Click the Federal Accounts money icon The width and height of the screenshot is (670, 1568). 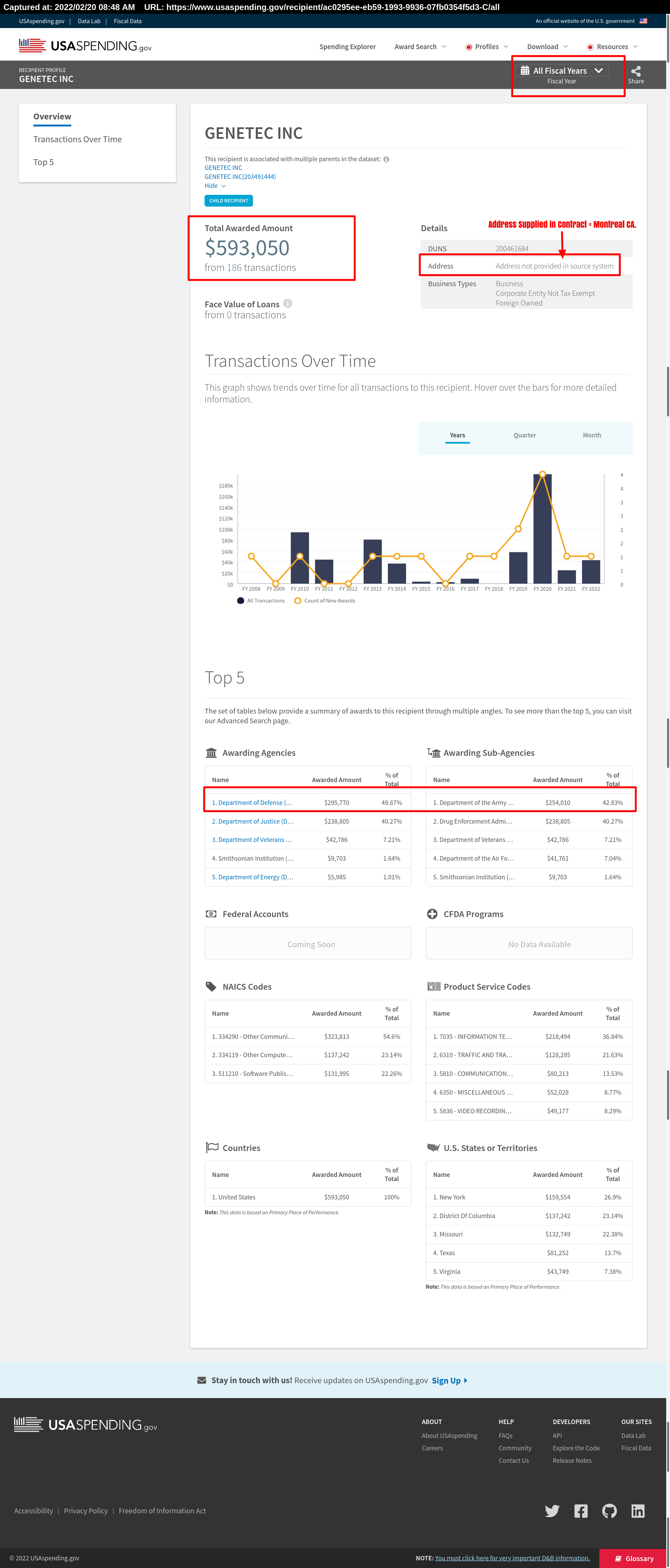tap(211, 914)
